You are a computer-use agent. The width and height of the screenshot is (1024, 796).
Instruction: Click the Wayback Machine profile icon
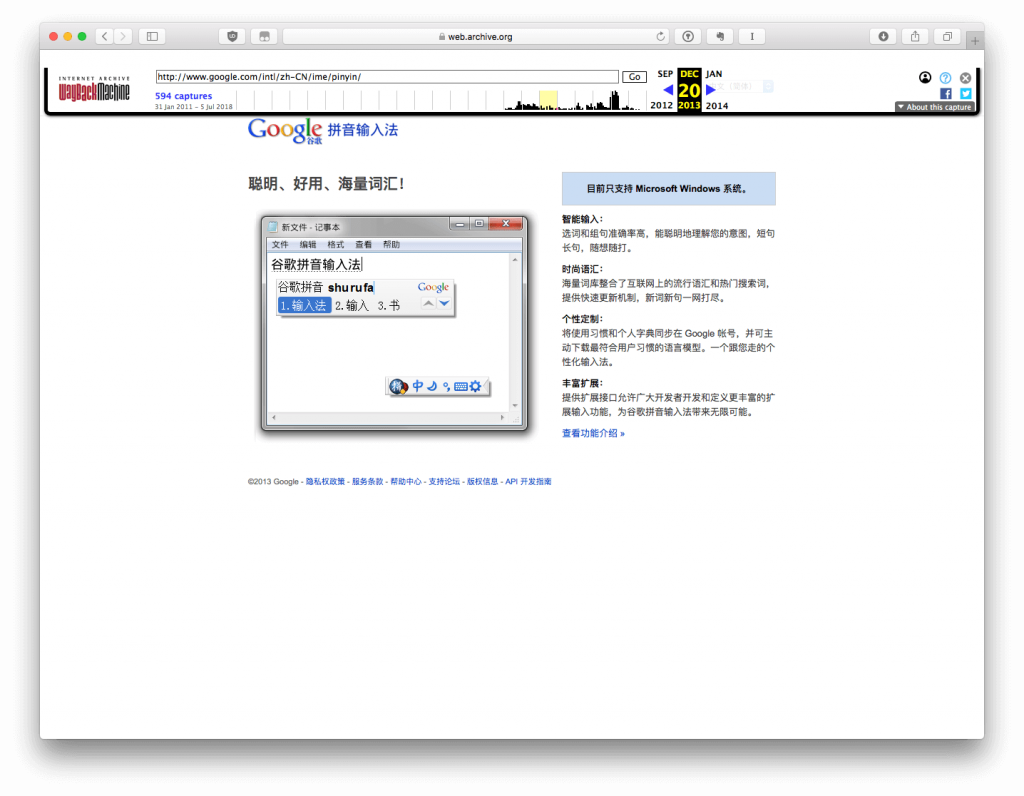pos(925,77)
